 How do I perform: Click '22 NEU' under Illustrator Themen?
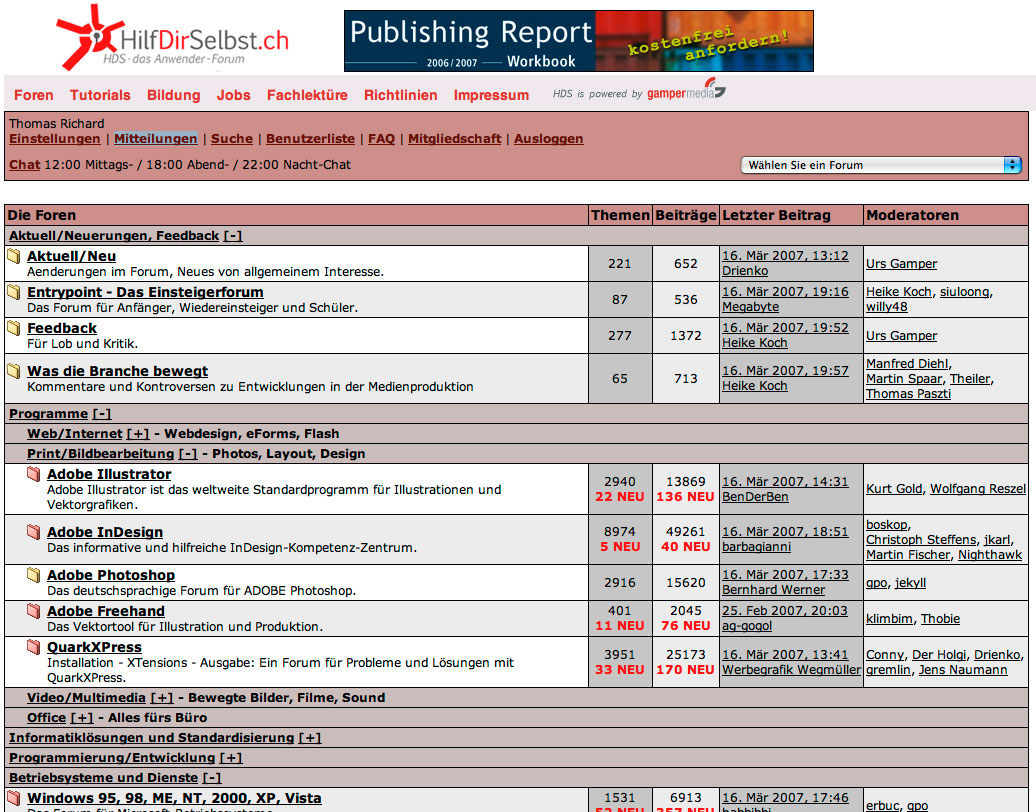click(620, 497)
